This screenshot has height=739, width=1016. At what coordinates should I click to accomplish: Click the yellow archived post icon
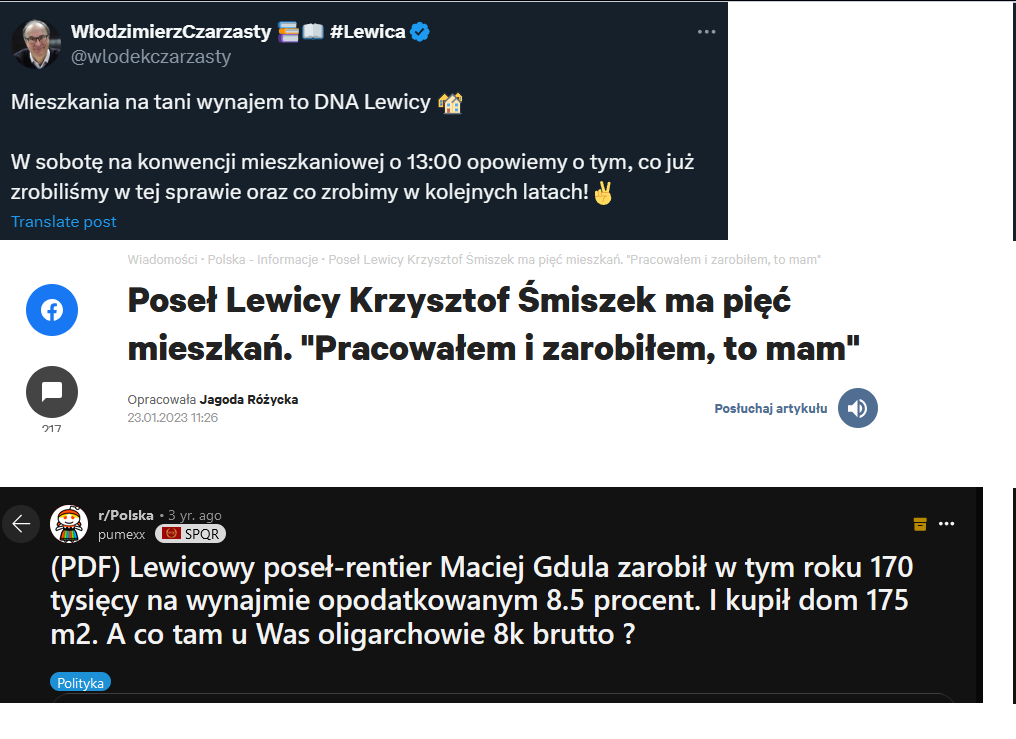[x=920, y=523]
